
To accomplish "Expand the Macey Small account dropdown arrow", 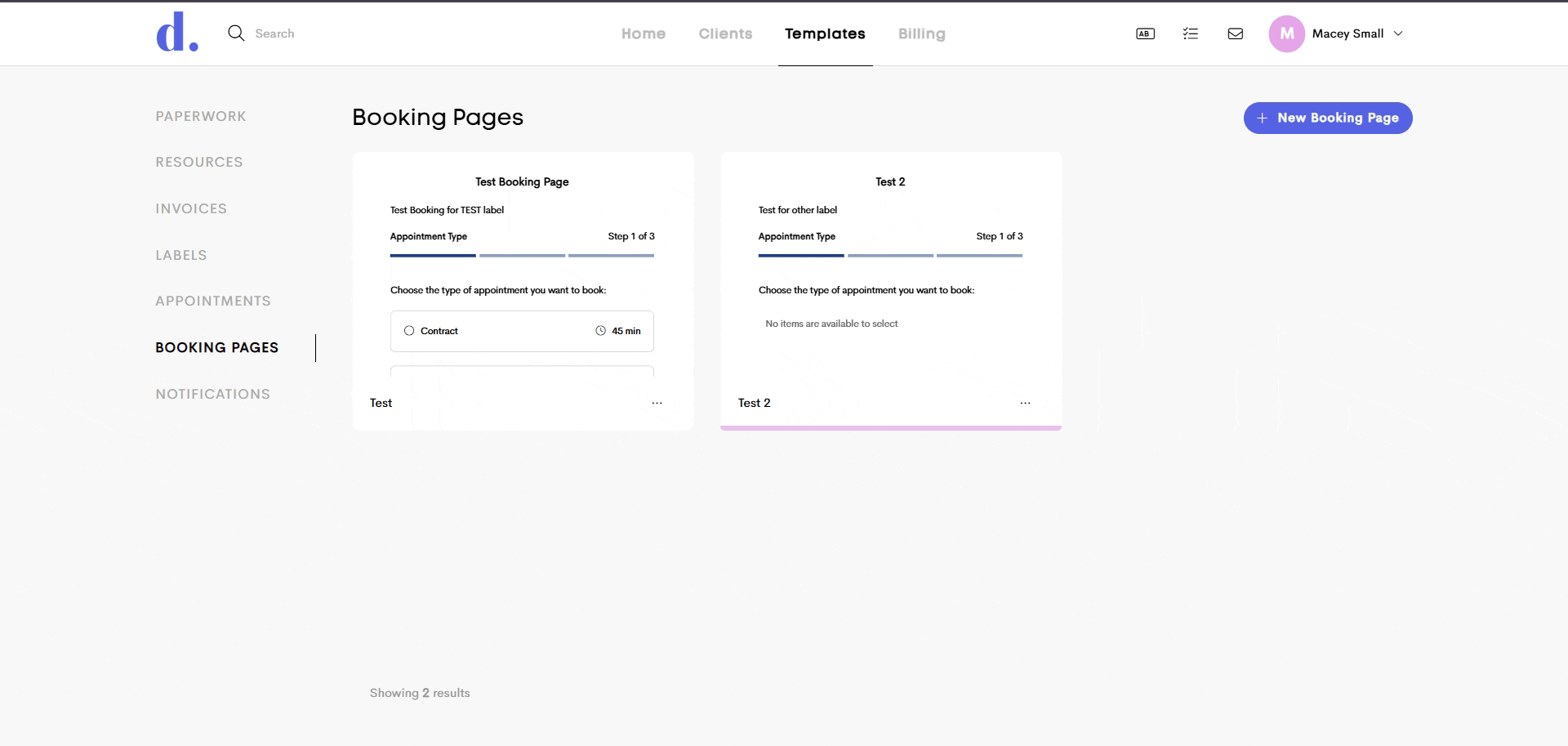I will tap(1397, 34).
